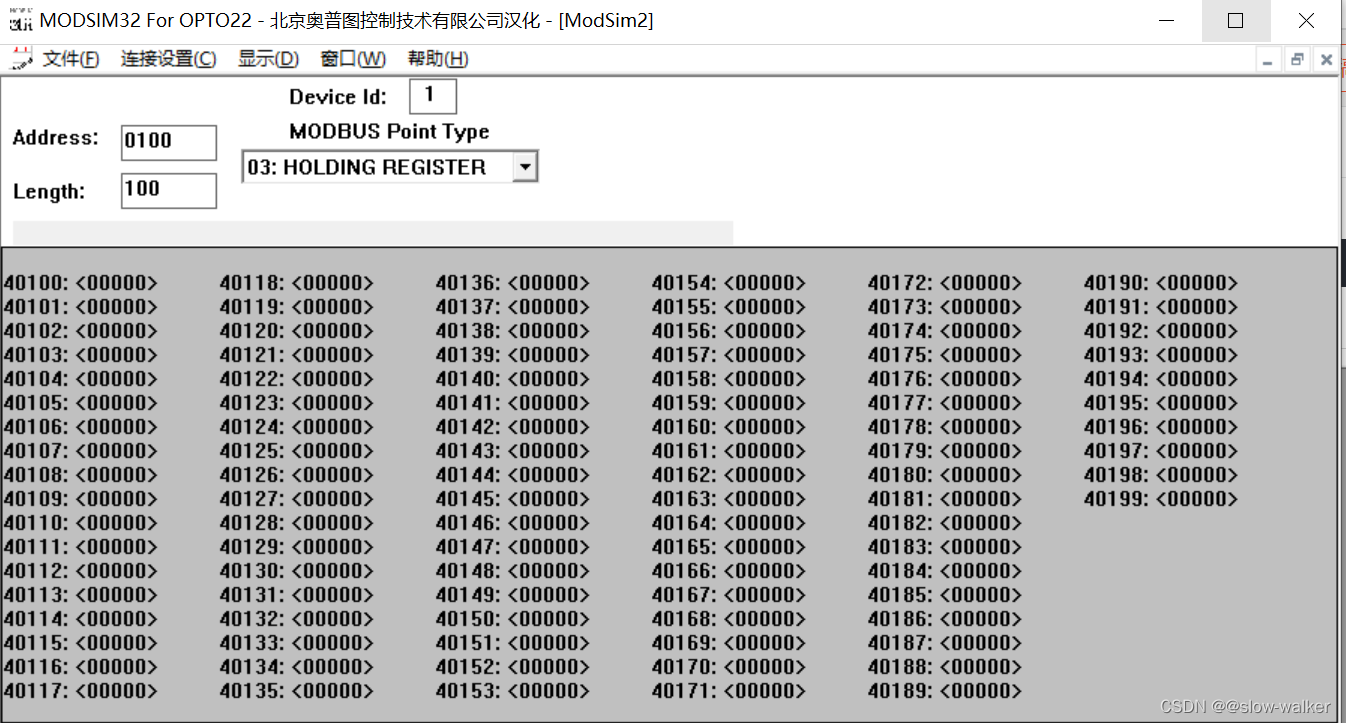This screenshot has height=723, width=1346.
Task: Restore the ModSim2 child window
Action: pos(1296,59)
